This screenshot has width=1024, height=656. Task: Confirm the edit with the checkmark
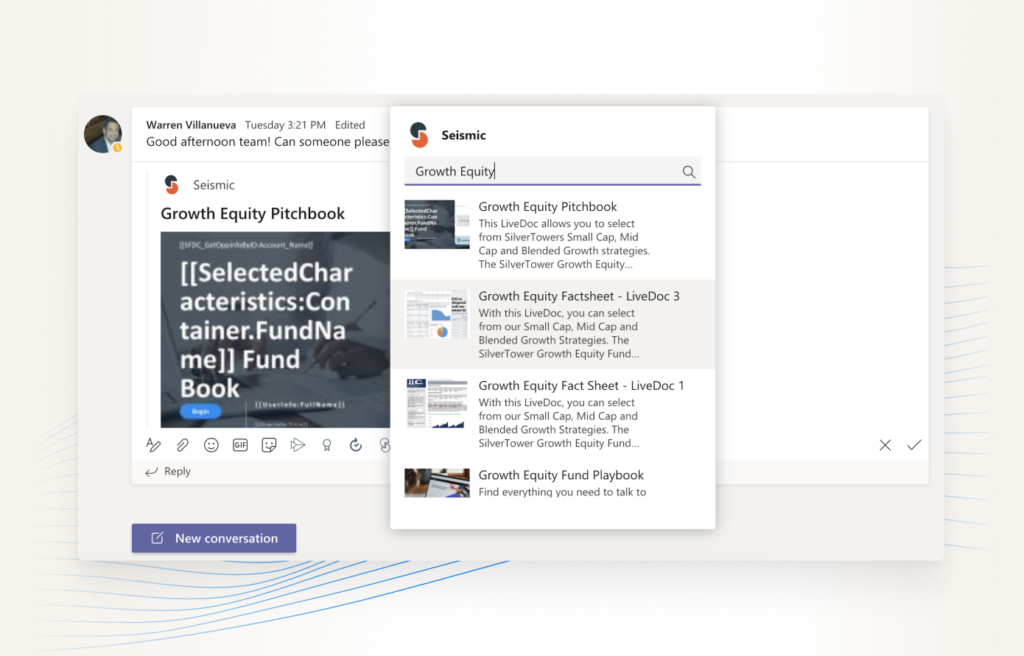[914, 445]
